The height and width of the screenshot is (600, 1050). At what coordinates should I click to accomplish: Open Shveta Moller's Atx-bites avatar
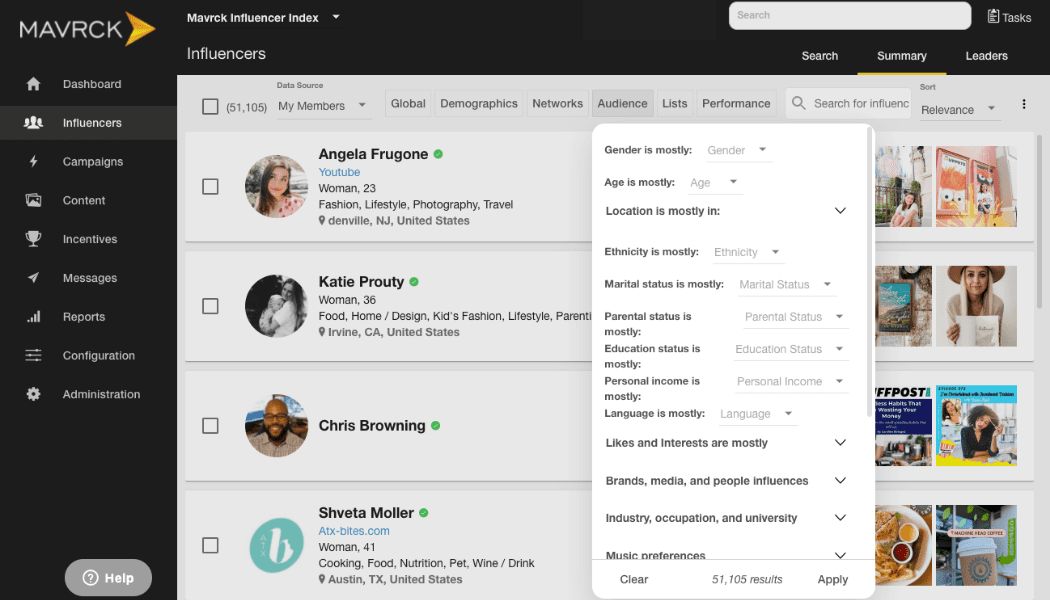(277, 545)
